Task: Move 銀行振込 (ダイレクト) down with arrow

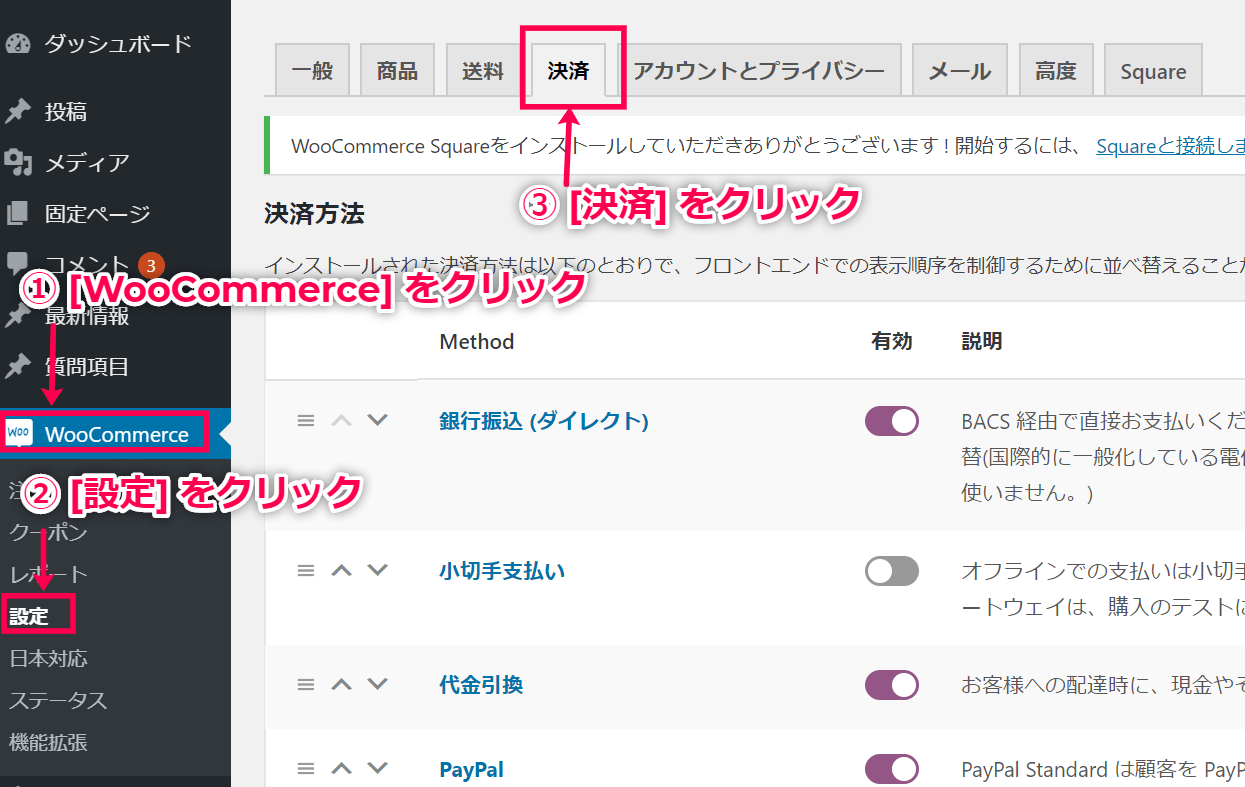Action: pos(377,420)
